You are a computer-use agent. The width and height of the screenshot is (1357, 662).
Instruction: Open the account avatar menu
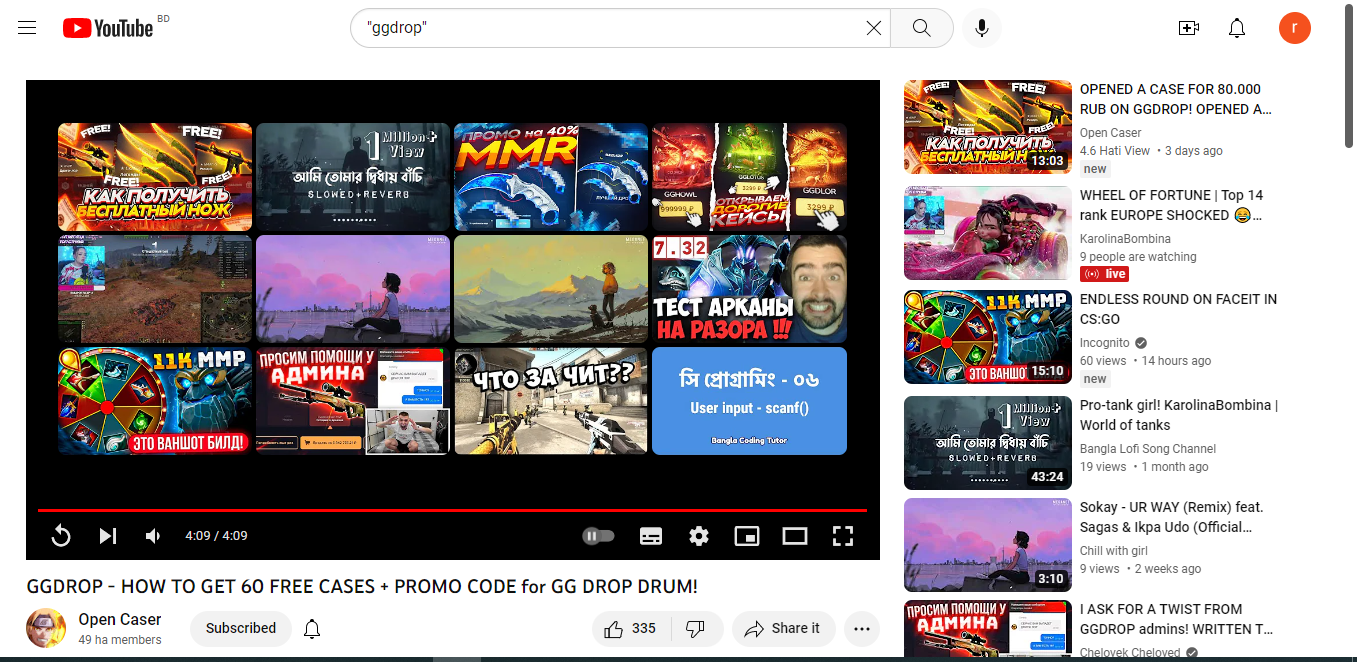click(1295, 28)
